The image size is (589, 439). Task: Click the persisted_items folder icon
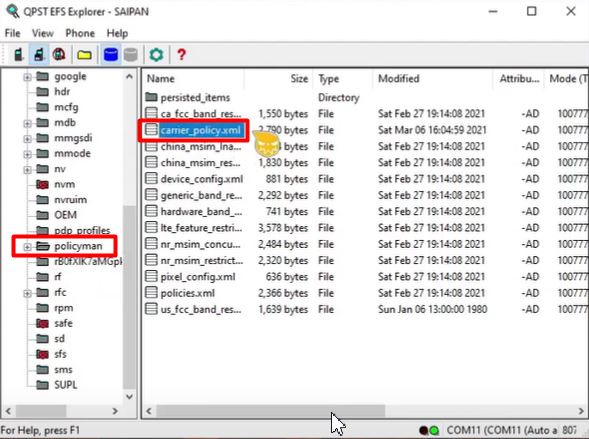151,97
